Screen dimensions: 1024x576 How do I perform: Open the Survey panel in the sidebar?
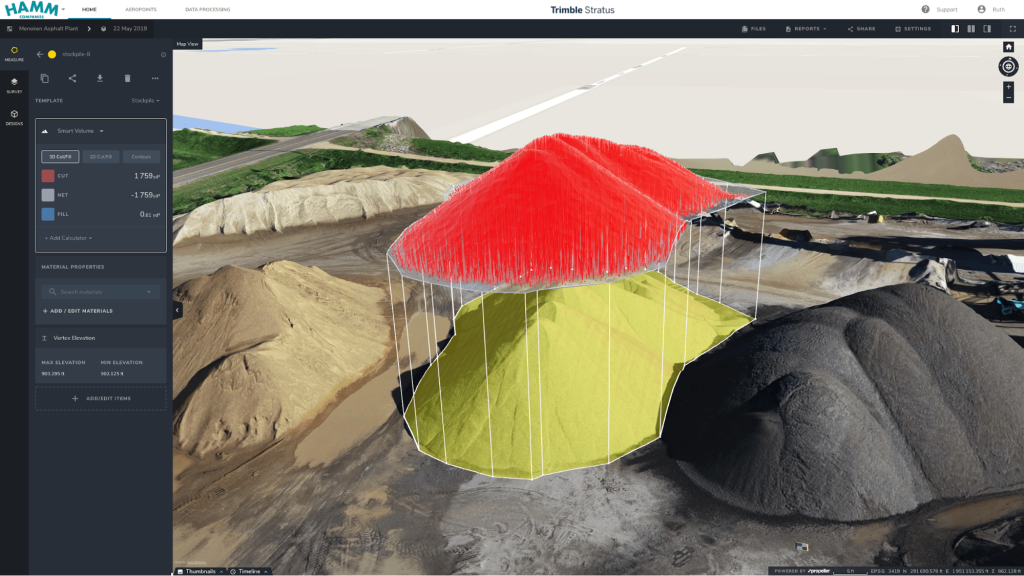[x=14, y=84]
